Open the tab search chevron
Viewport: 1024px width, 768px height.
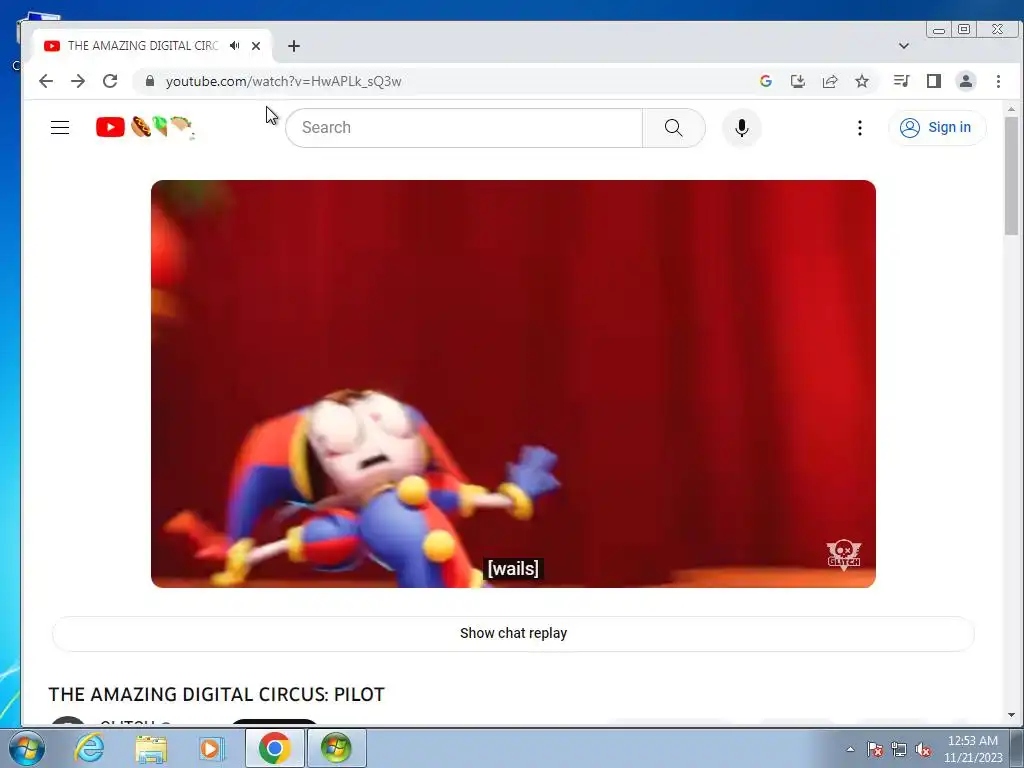pyautogui.click(x=904, y=46)
